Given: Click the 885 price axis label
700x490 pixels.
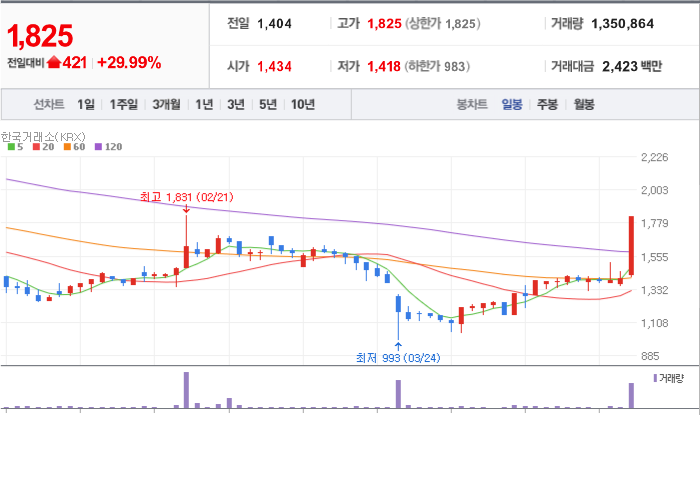Looking at the screenshot, I should click(x=650, y=356).
